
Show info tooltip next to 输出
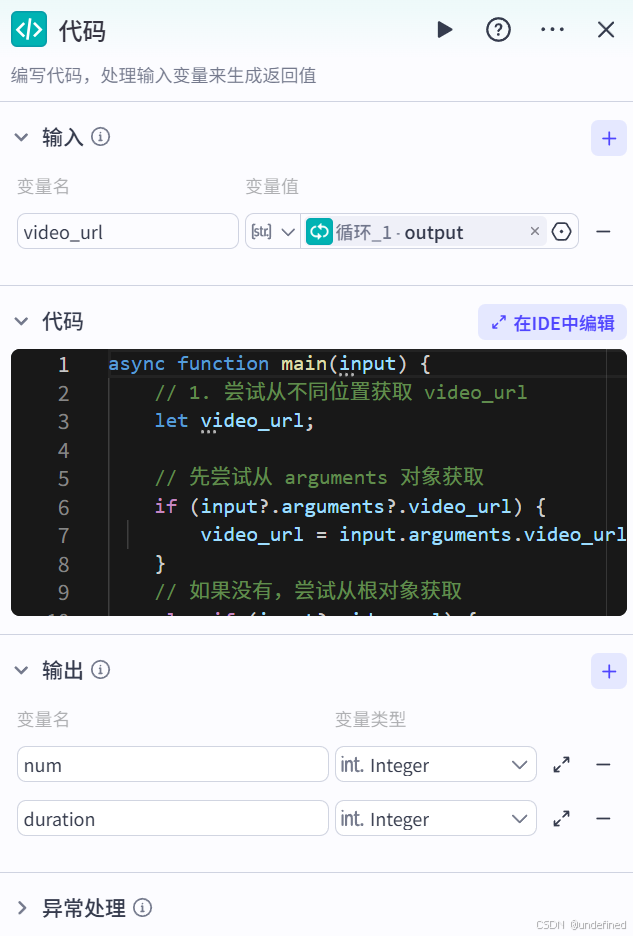point(100,670)
